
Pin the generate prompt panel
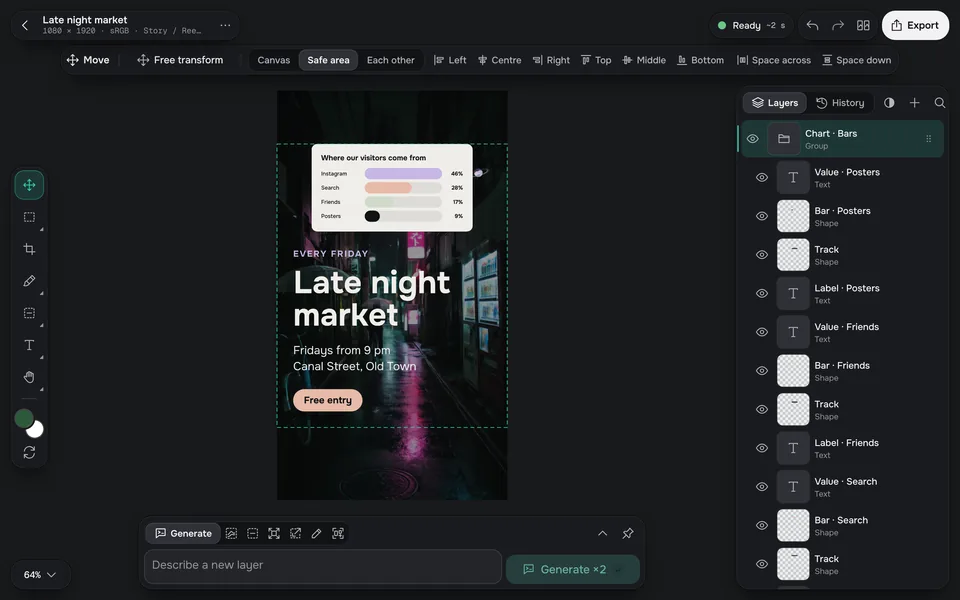[628, 533]
